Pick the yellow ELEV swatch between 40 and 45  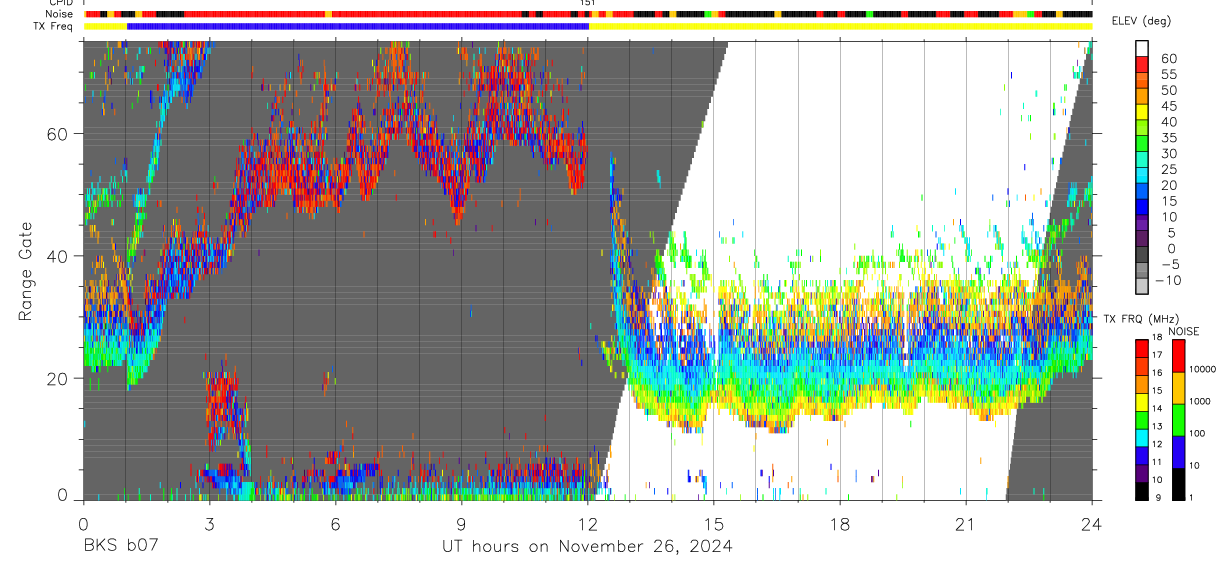[1142, 113]
